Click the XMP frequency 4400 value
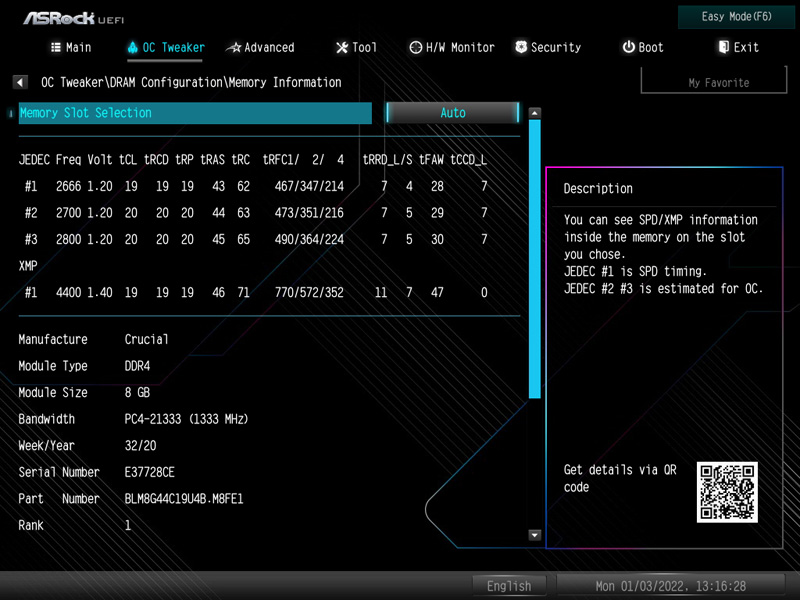The width and height of the screenshot is (800, 600). 68,292
